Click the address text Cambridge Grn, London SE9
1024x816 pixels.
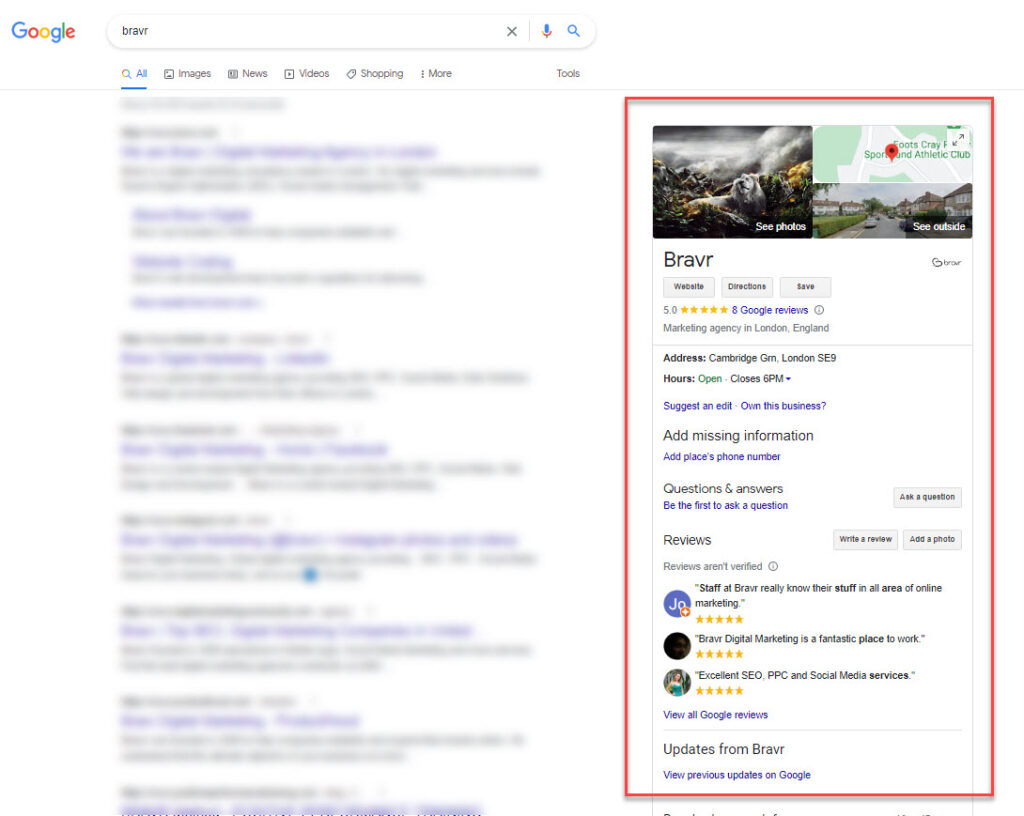pyautogui.click(x=772, y=358)
